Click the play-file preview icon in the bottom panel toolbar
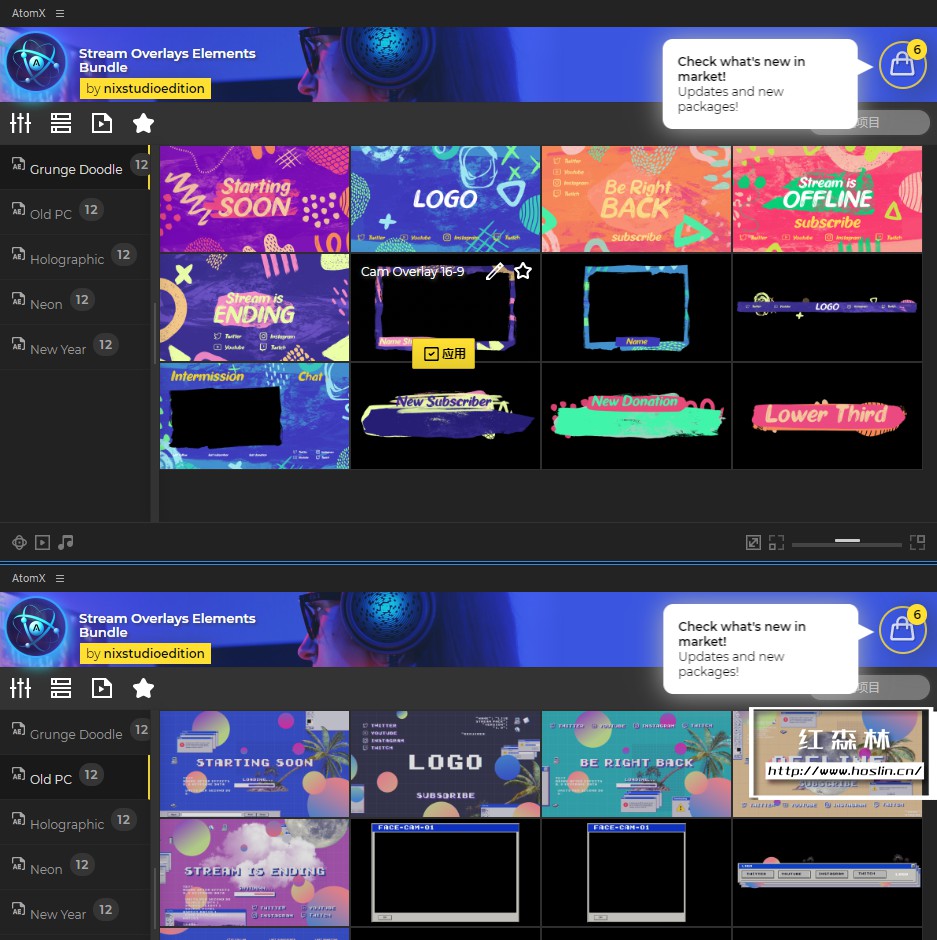 tap(101, 688)
